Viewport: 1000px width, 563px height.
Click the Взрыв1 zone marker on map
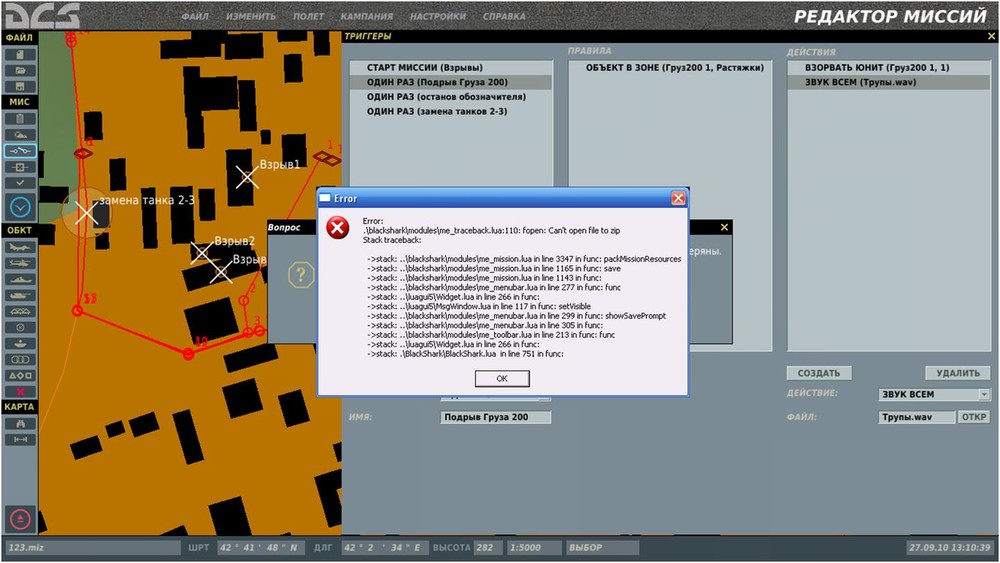click(247, 177)
